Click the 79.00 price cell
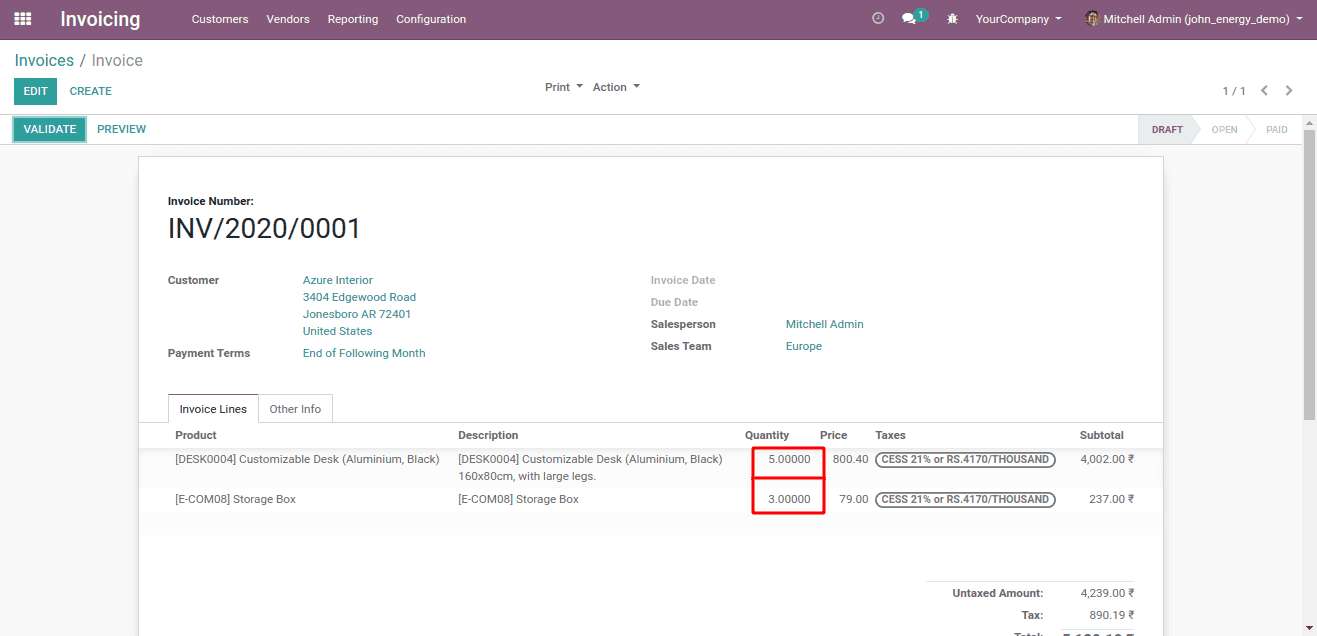1317x636 pixels. (854, 499)
